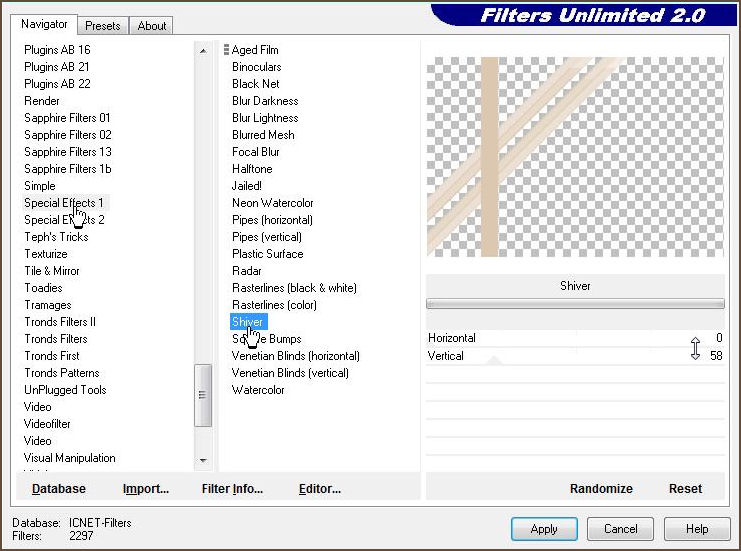This screenshot has width=741, height=551.
Task: Click the Shiver filter preview image
Action: click(x=575, y=157)
